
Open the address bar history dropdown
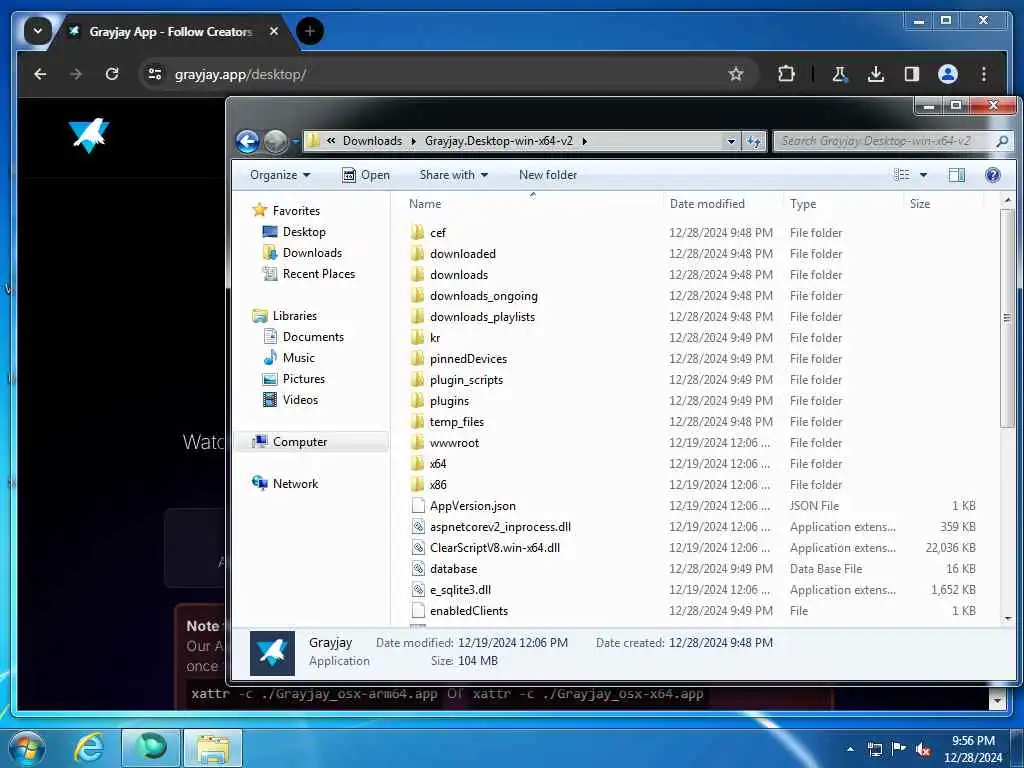(731, 141)
